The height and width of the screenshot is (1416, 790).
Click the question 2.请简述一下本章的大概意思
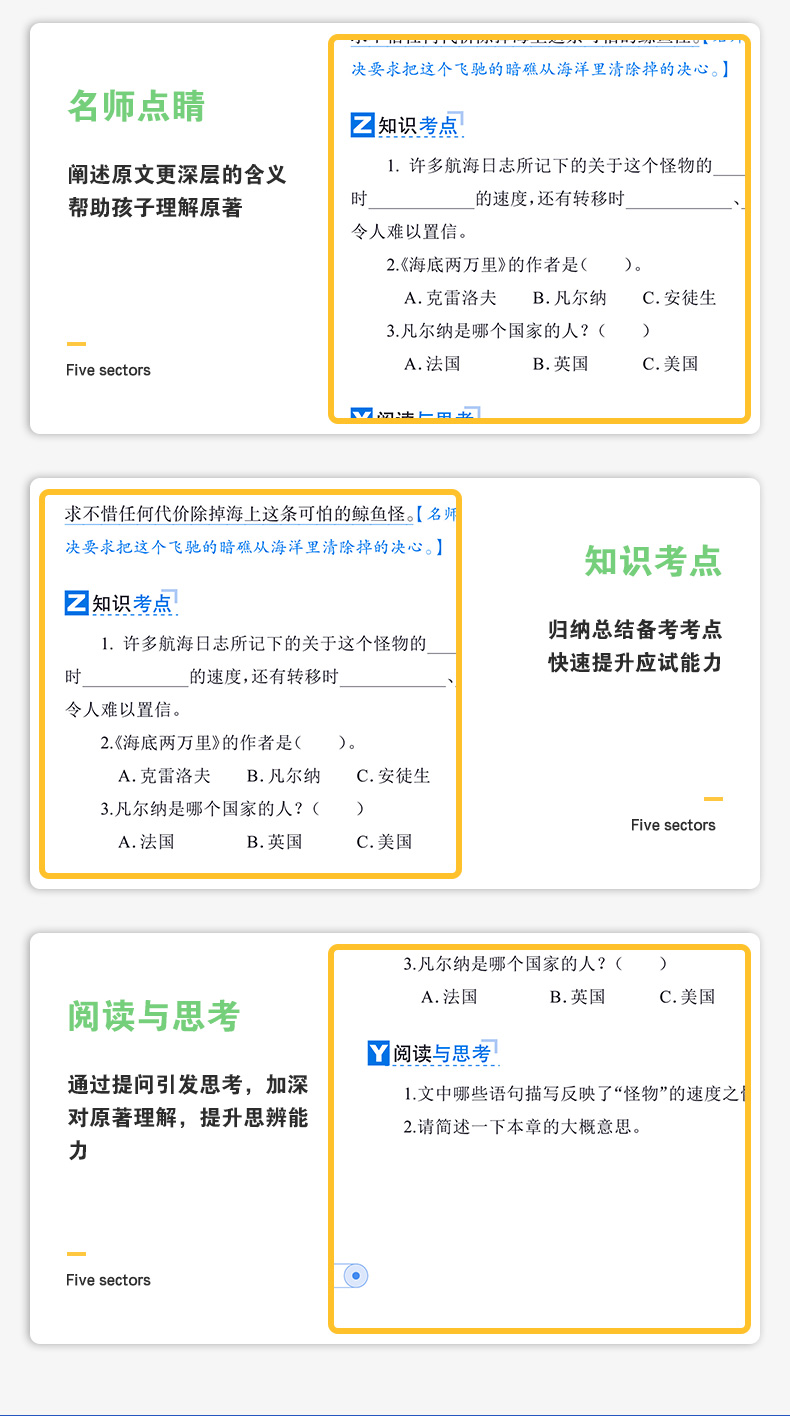pos(521,1127)
